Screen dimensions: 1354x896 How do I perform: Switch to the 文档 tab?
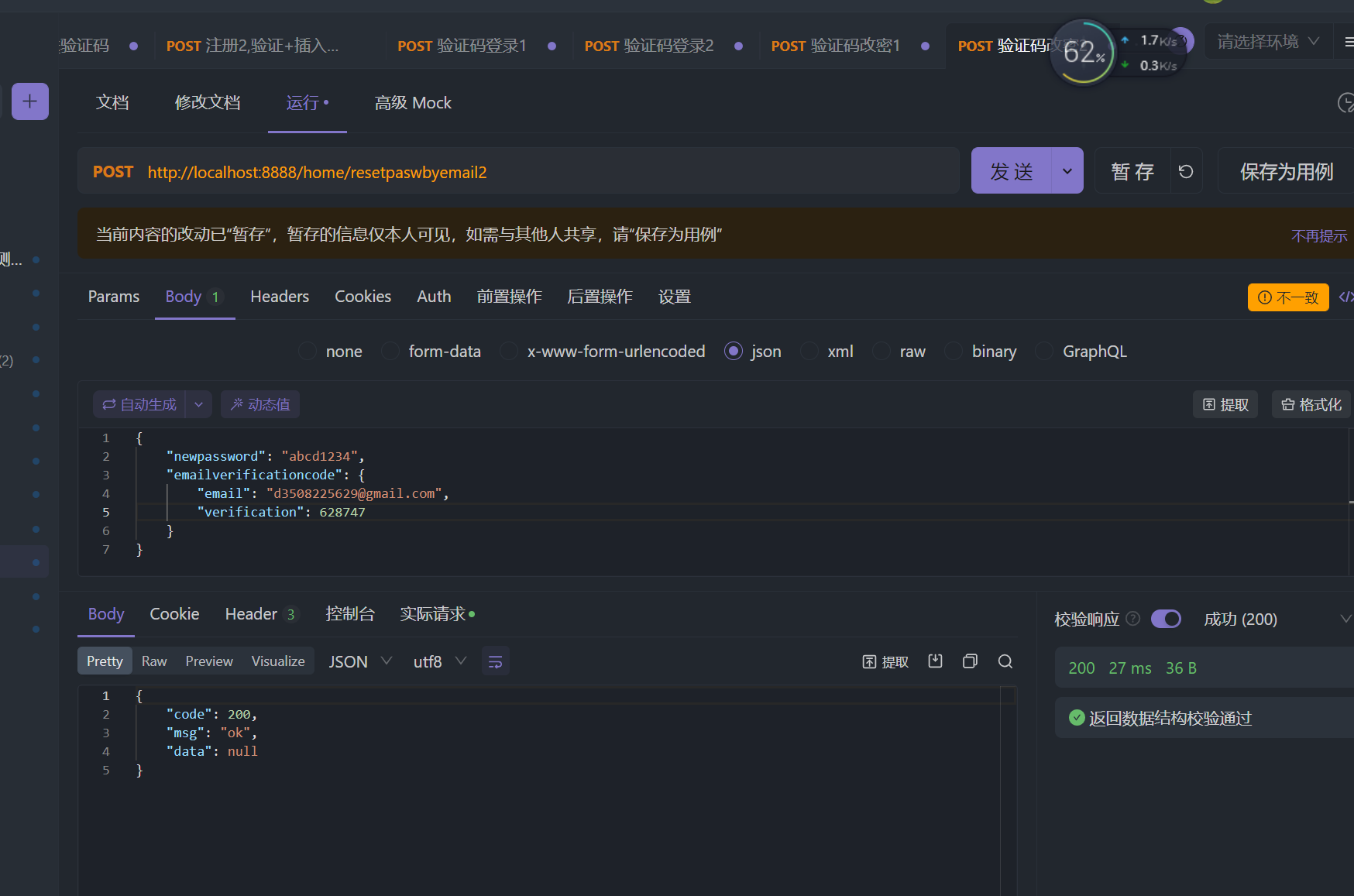112,103
